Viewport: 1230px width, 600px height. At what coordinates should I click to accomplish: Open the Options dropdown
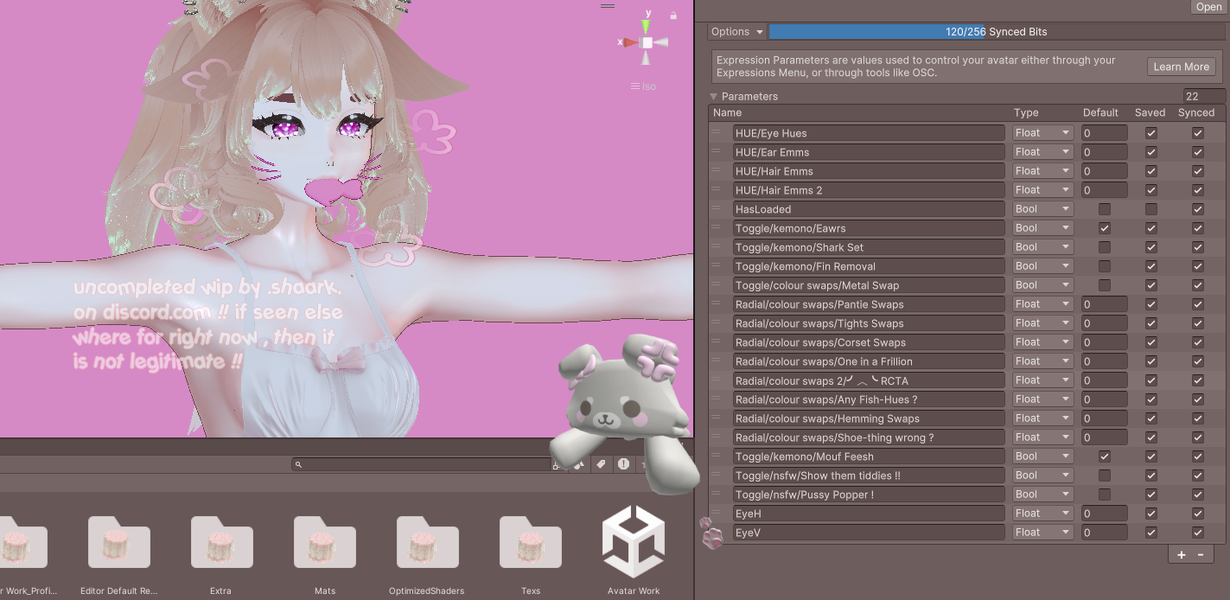pos(737,32)
